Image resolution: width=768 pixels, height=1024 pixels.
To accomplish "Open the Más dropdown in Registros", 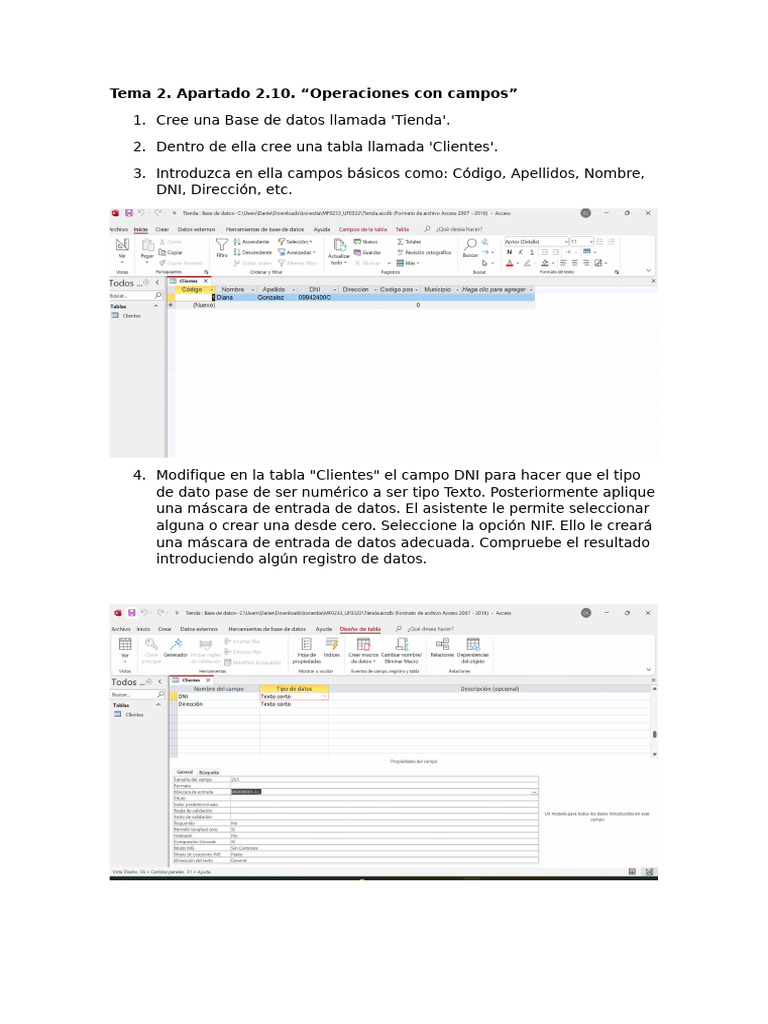I will (x=409, y=263).
